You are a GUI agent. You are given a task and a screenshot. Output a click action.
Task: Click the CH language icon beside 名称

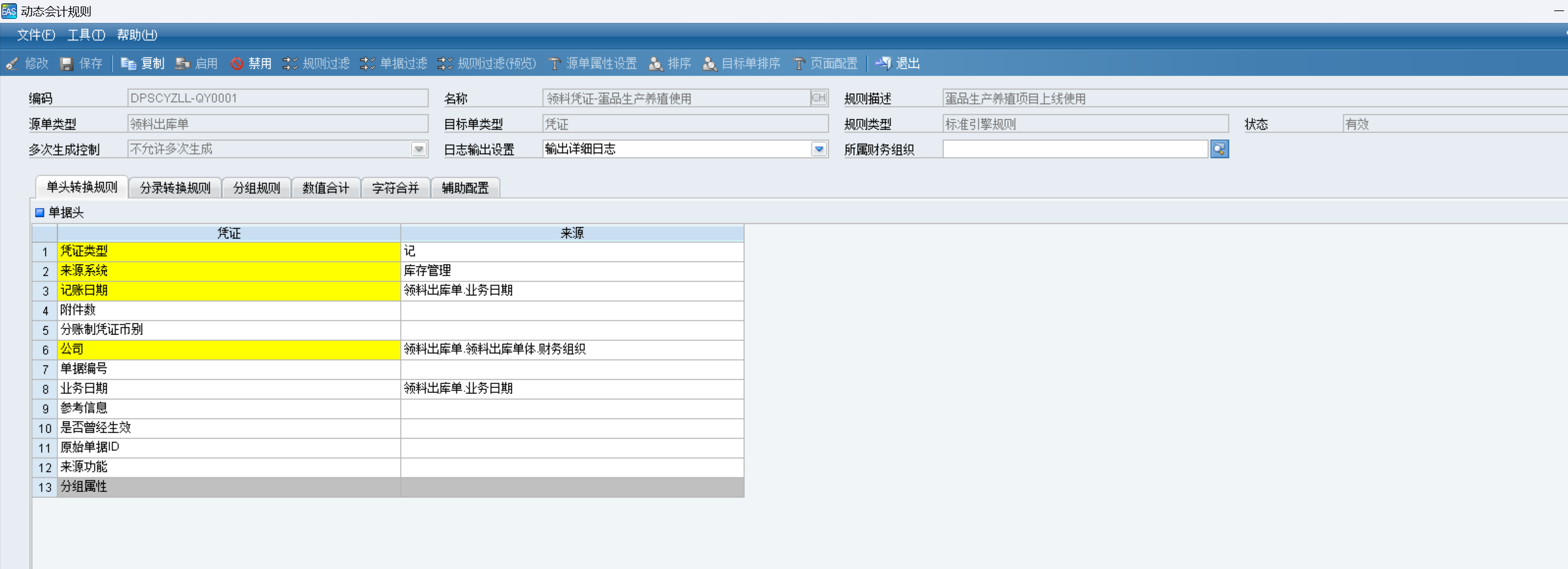click(819, 98)
